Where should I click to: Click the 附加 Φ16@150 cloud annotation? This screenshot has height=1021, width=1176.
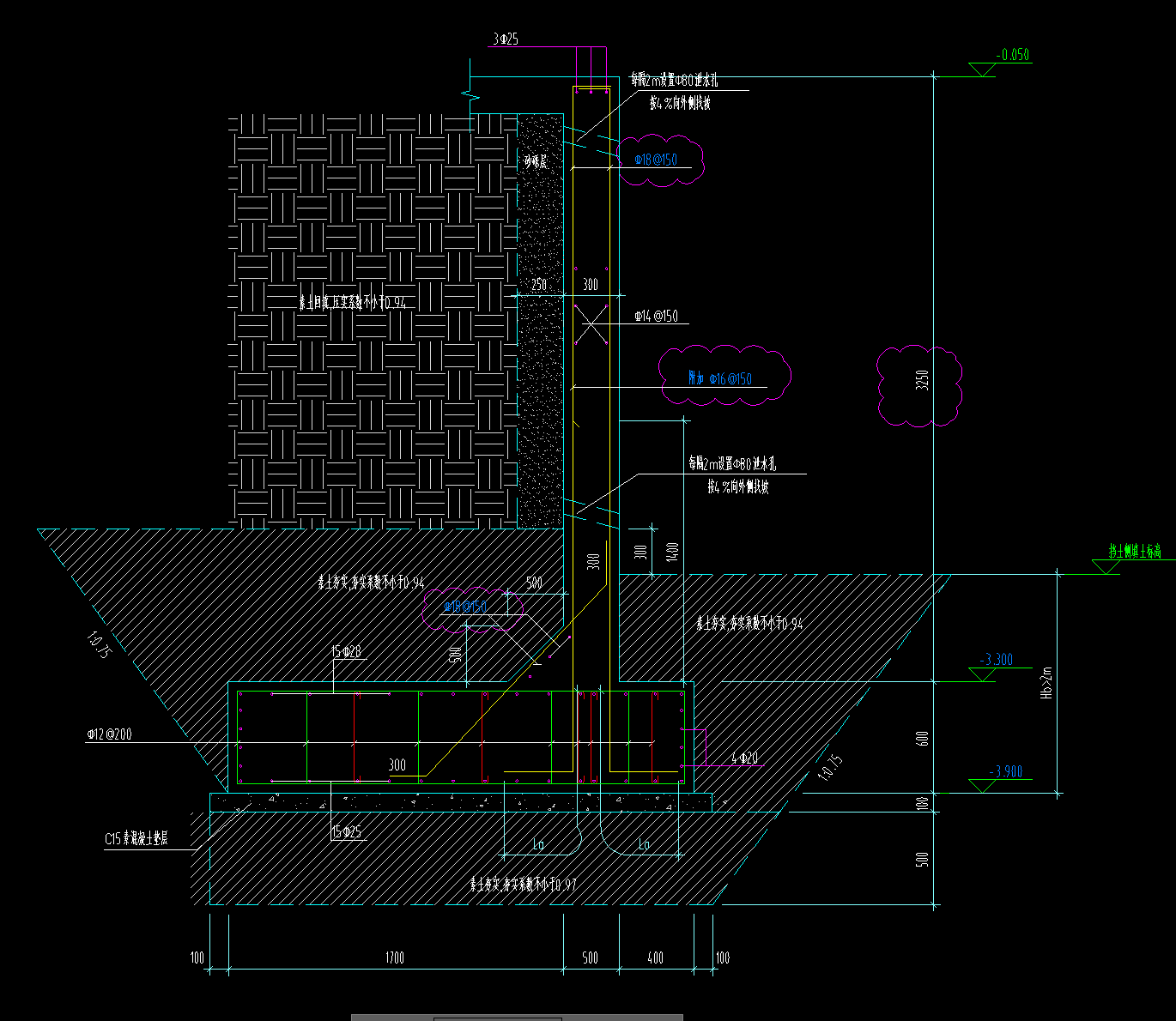pos(720,378)
